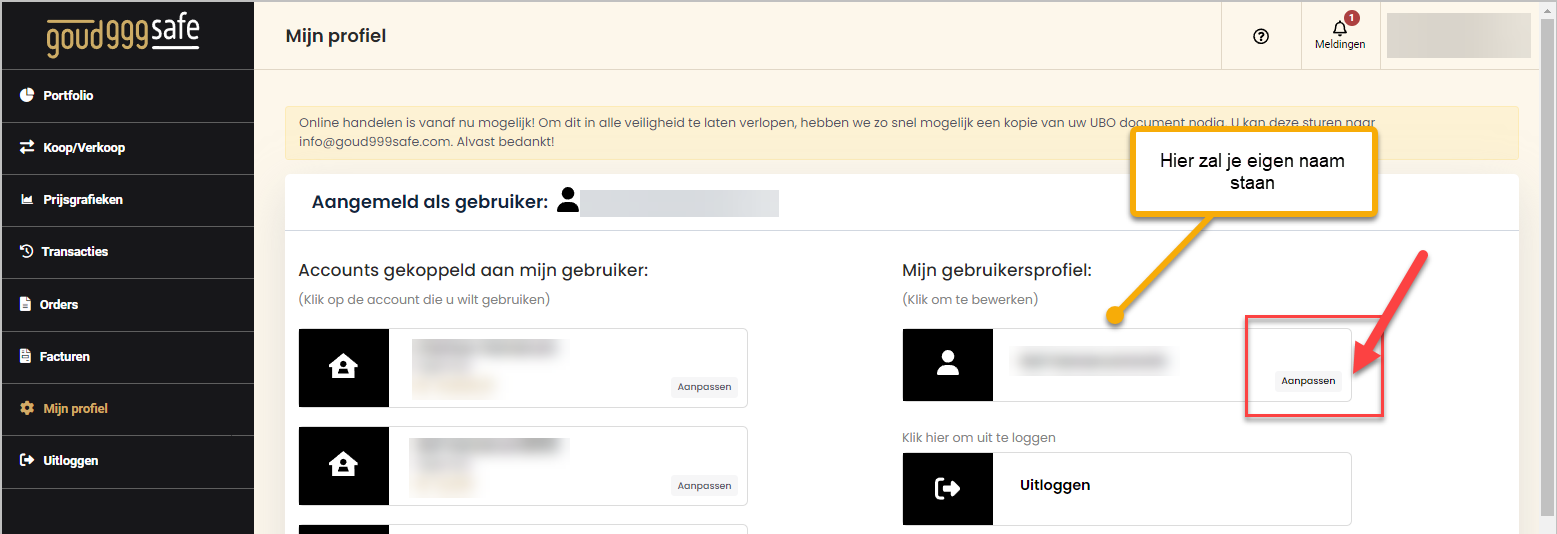Click the Facturen invoice icon
The image size is (1557, 534).
tap(26, 357)
